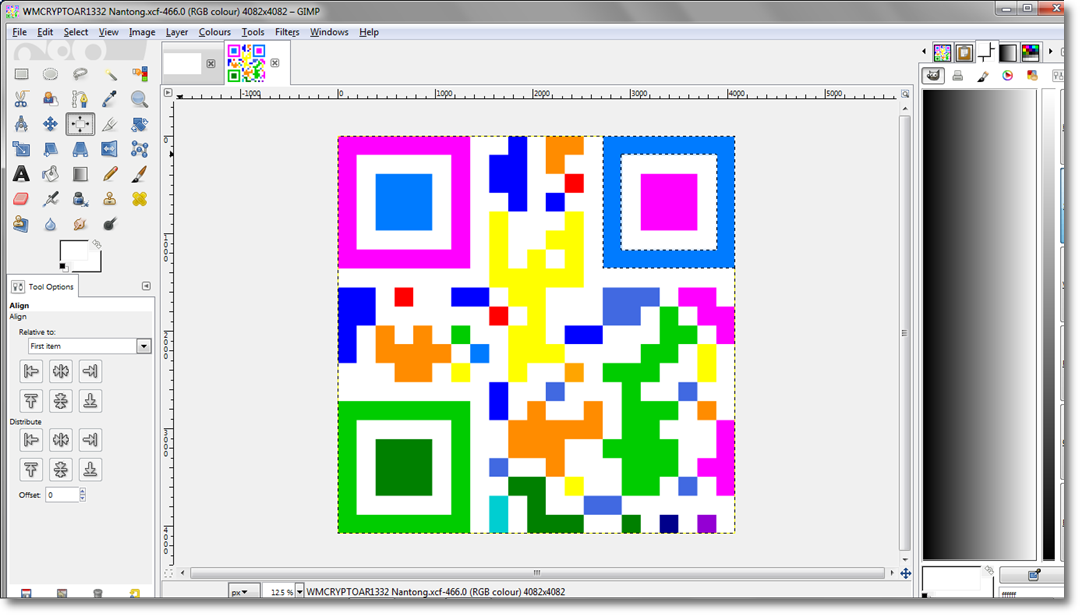Select the Crop tool
Screen dimensions: 1080x615
(x=110, y=124)
